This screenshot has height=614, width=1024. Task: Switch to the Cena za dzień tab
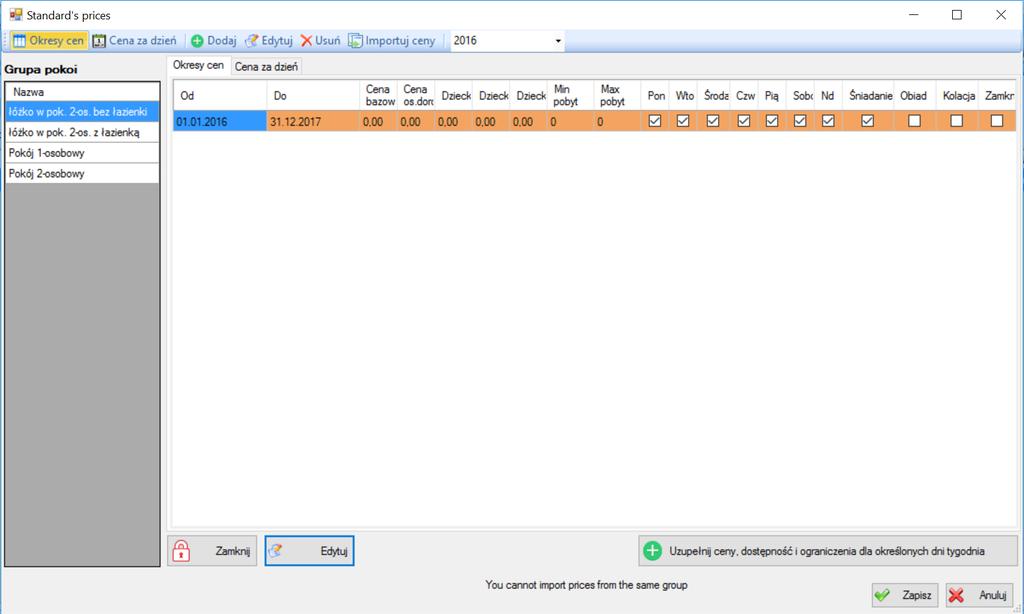266,67
